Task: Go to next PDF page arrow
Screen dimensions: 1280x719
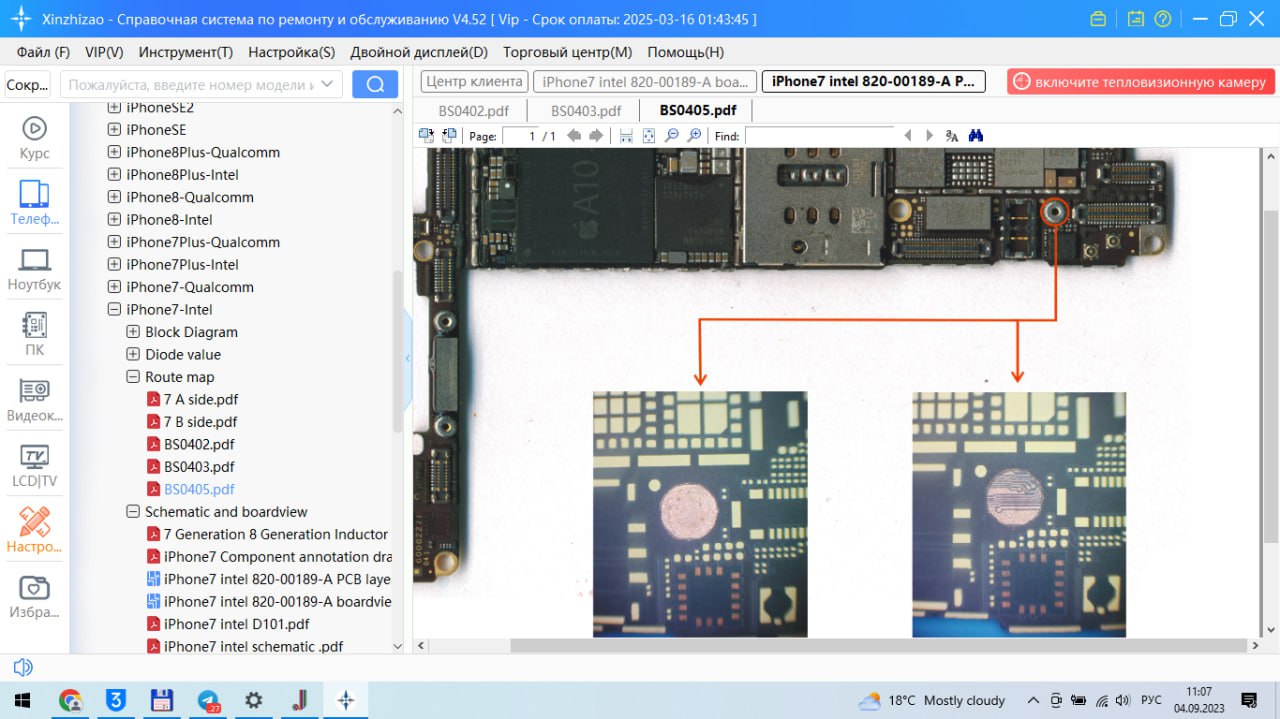Action: tap(596, 136)
